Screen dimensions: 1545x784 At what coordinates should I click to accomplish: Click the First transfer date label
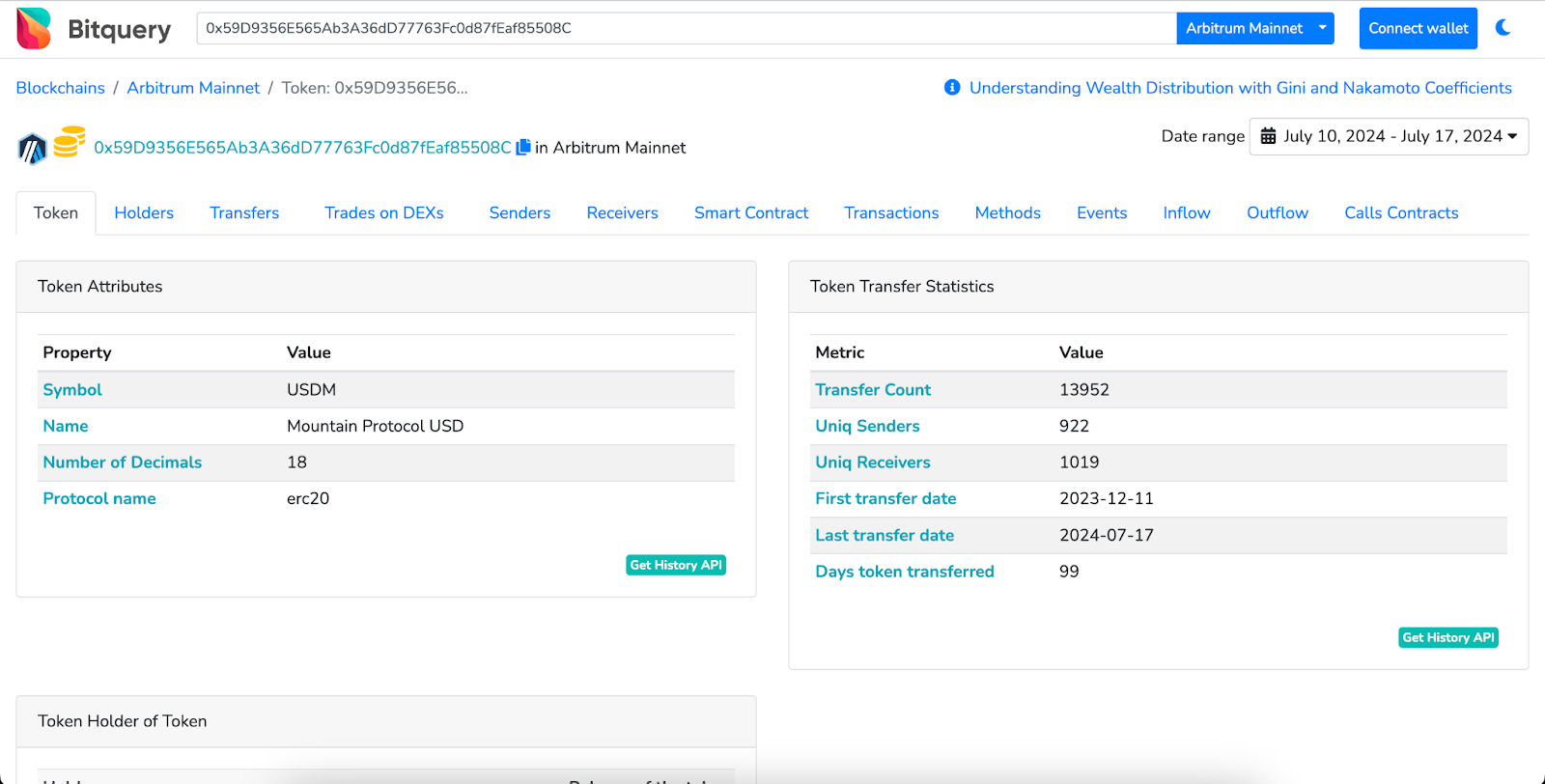tap(885, 499)
